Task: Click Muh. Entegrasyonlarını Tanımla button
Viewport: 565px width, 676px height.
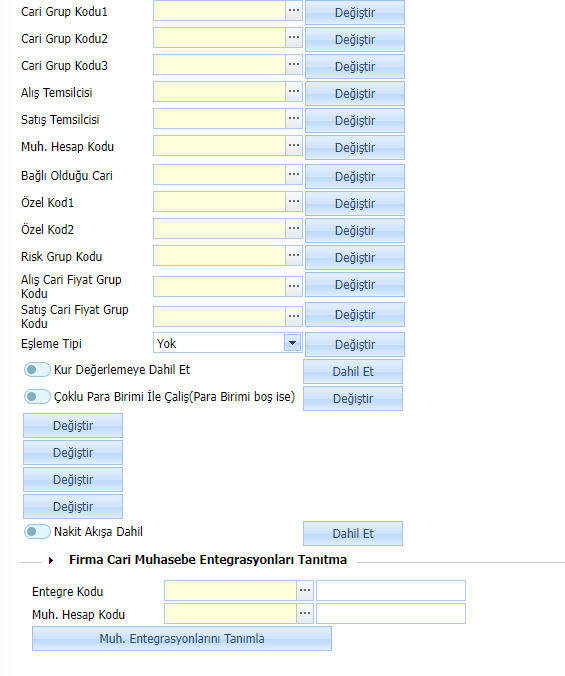Action: pyautogui.click(x=182, y=638)
